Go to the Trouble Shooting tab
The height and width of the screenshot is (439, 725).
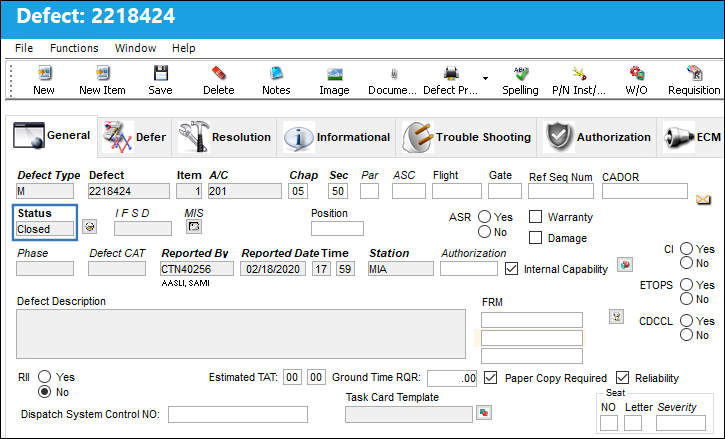(466, 137)
